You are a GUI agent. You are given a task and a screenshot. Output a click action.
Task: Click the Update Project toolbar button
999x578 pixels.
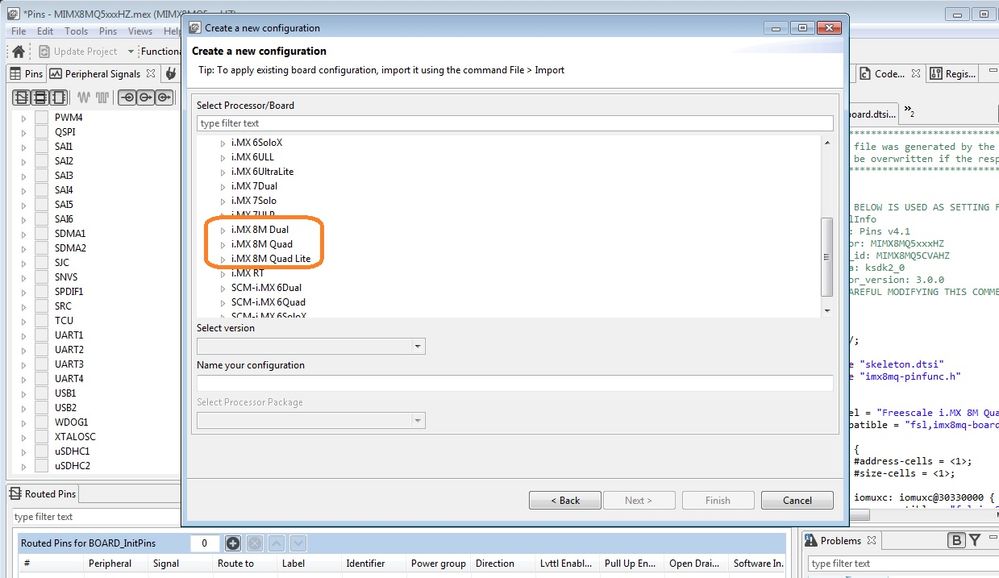pos(78,52)
